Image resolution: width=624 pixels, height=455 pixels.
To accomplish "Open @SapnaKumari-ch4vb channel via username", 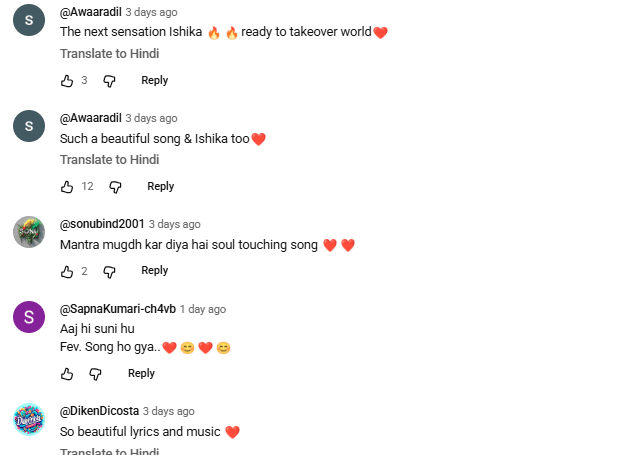I will pyautogui.click(x=117, y=309).
